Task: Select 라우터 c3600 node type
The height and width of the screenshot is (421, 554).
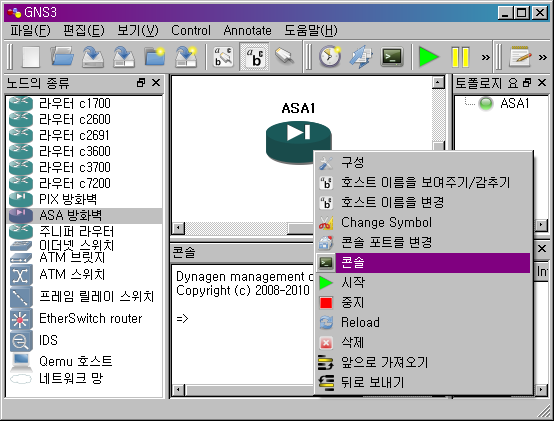Action: point(84,152)
